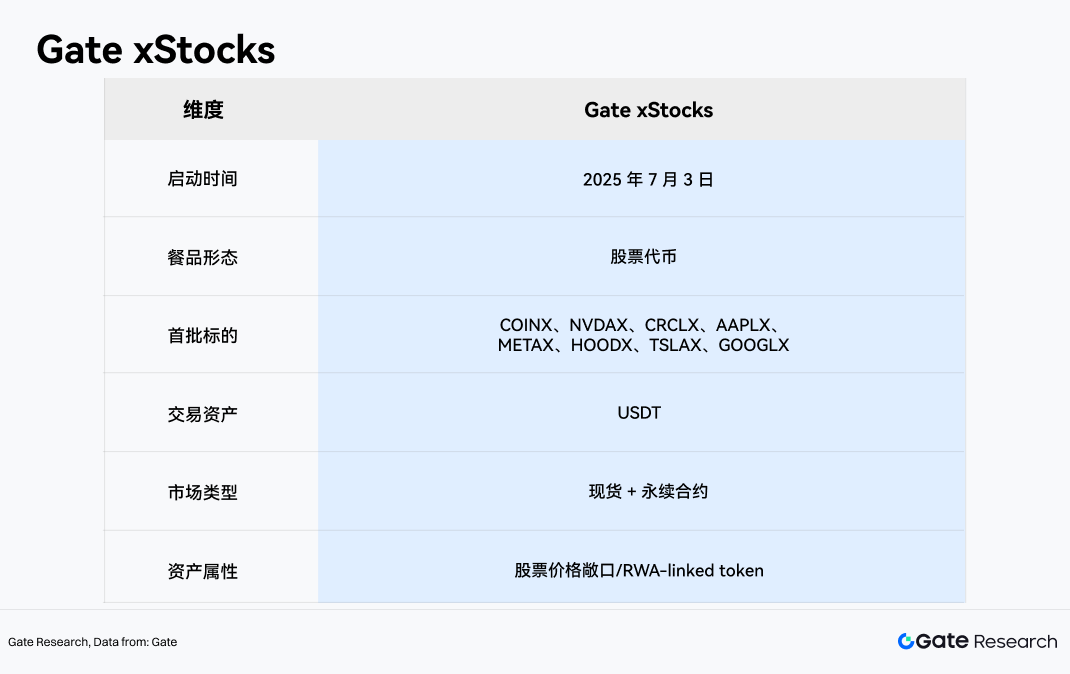Image resolution: width=1070 pixels, height=674 pixels.
Task: Click the 启动时间 row label
Action: [203, 179]
